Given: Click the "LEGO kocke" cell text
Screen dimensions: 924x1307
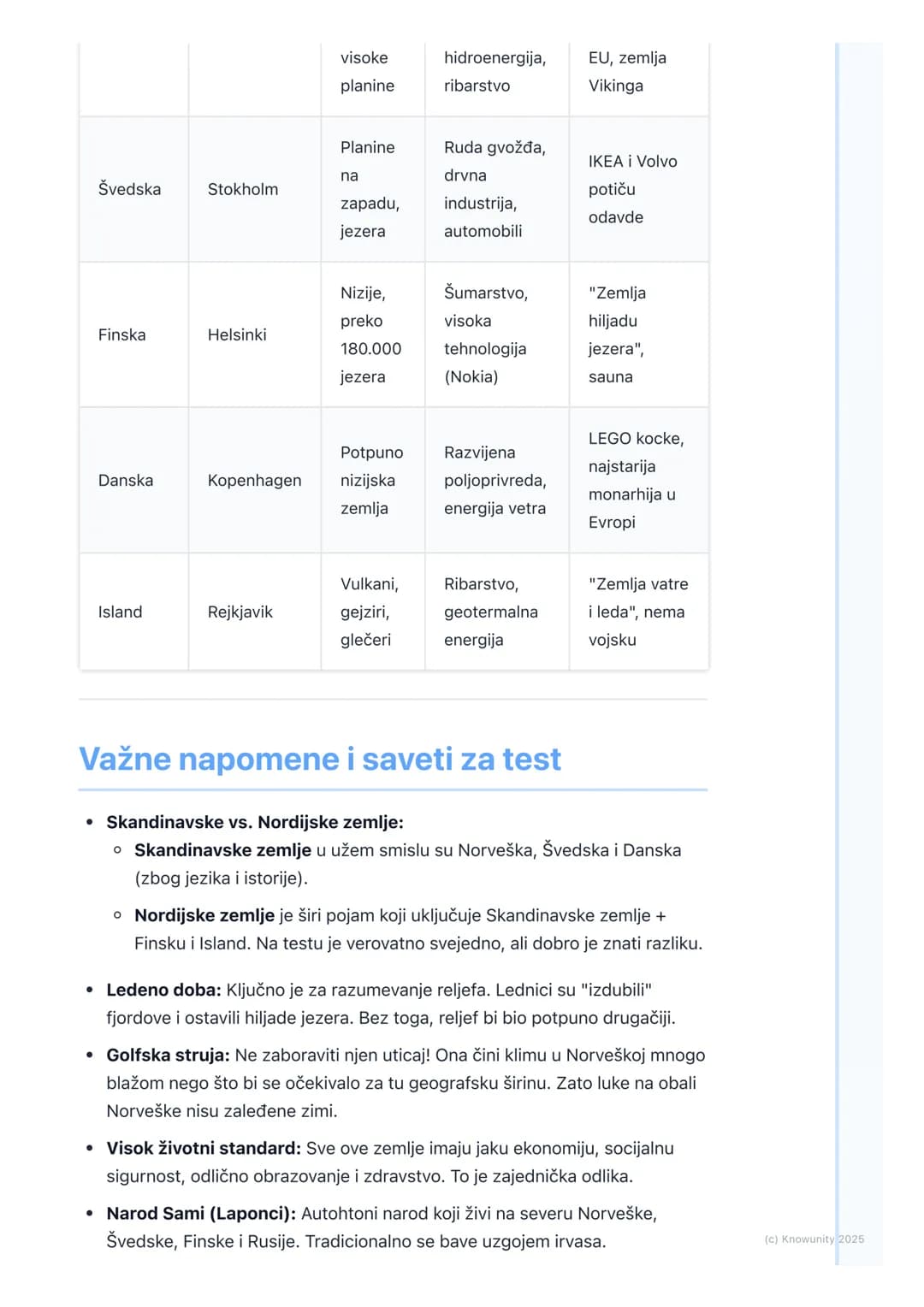Looking at the screenshot, I should click(636, 439).
